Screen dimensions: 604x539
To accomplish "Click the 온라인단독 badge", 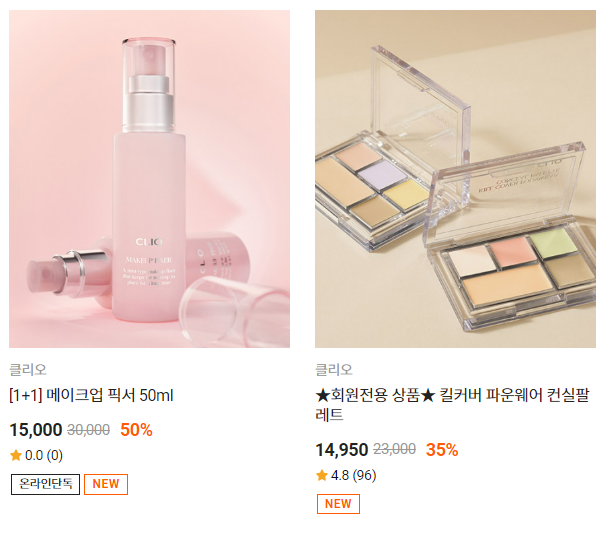I will pos(45,484).
